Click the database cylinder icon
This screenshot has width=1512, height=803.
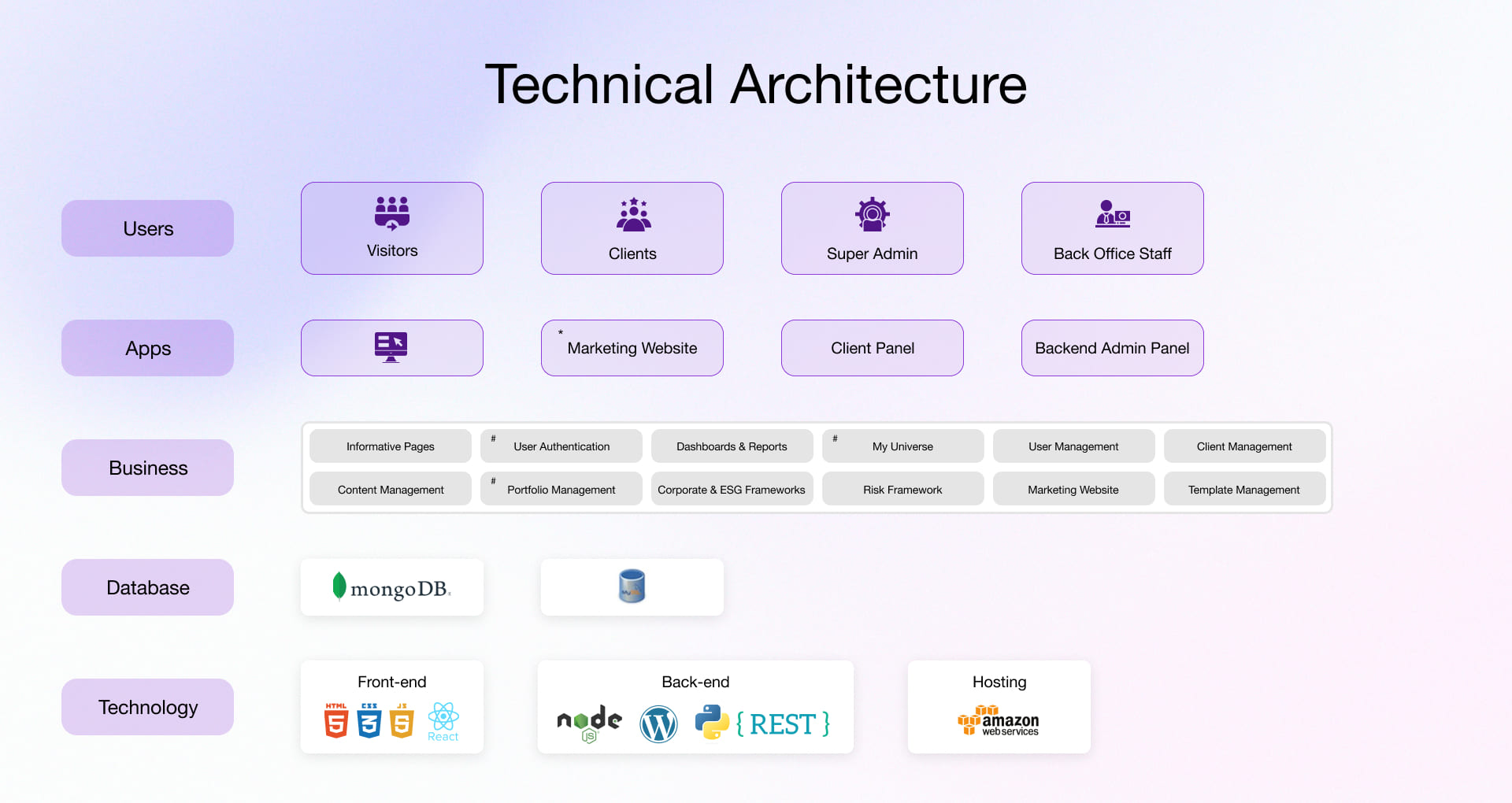tap(632, 587)
